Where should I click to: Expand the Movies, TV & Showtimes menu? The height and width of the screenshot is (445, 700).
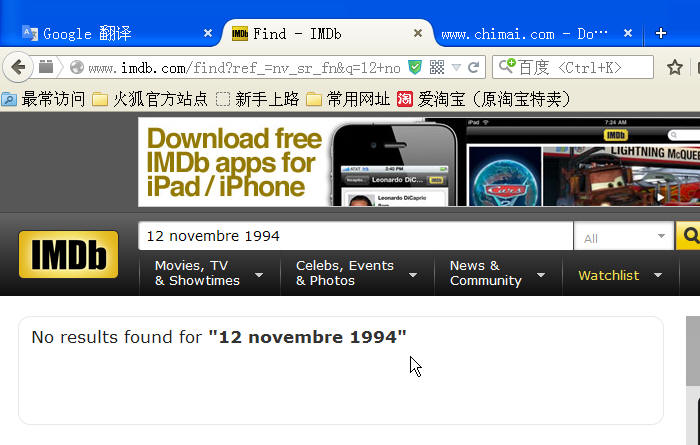point(209,273)
